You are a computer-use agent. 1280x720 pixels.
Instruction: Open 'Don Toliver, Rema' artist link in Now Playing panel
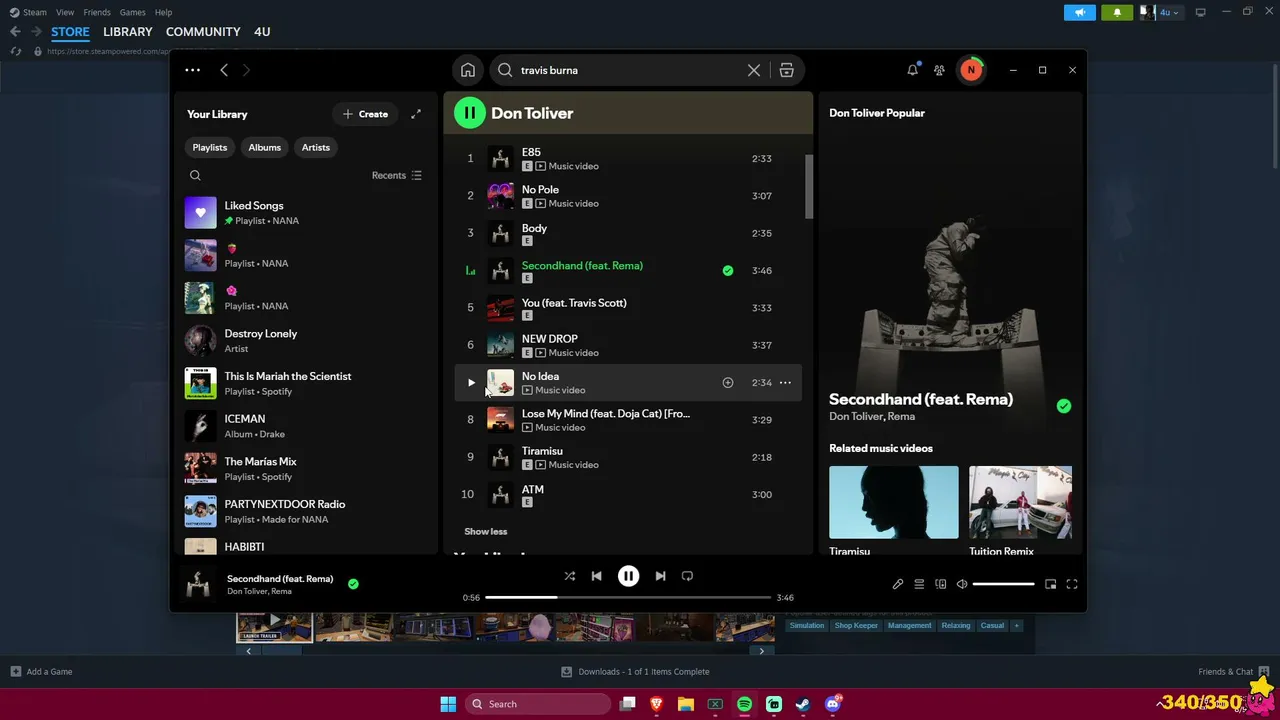click(x=872, y=416)
